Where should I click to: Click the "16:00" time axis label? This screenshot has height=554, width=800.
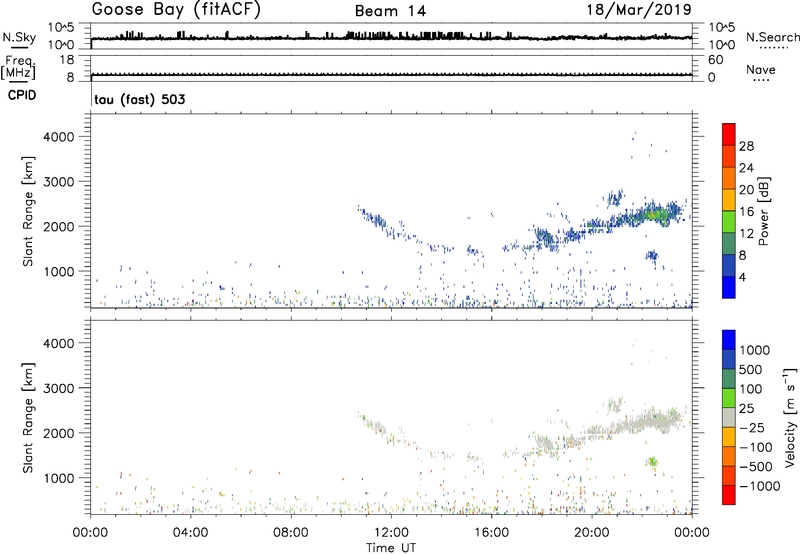[491, 533]
